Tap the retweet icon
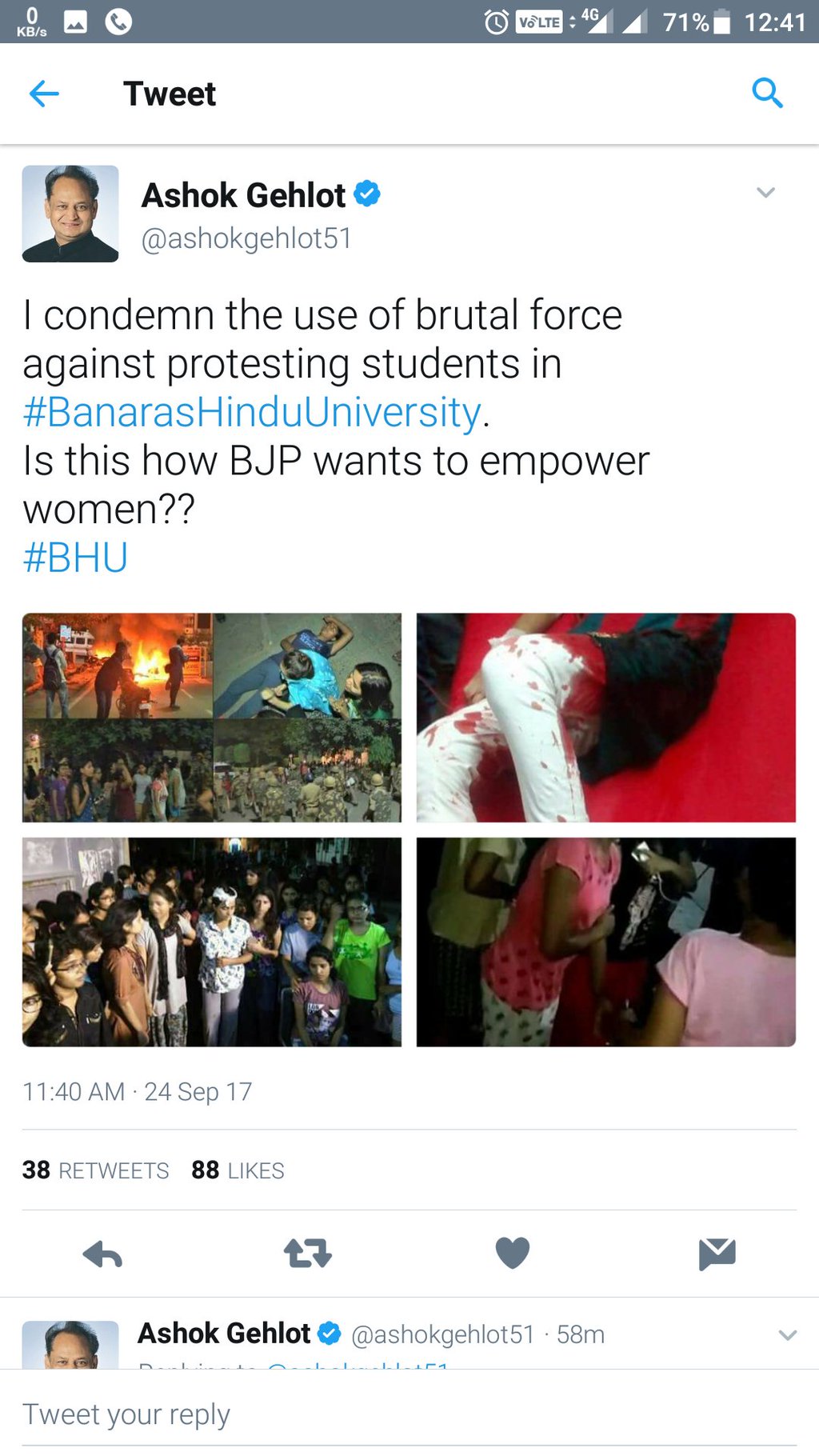819x1456 pixels. click(308, 1253)
